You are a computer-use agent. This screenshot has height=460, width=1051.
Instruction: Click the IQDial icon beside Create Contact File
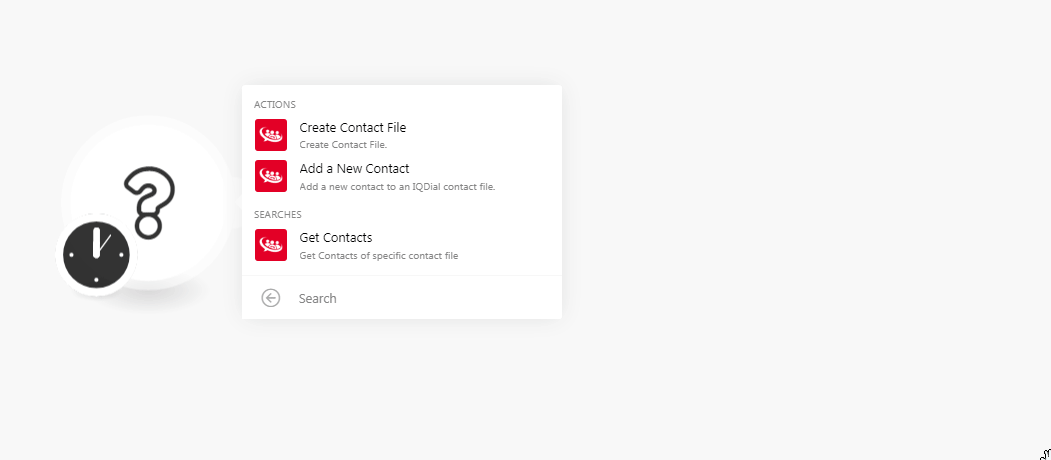[270, 135]
